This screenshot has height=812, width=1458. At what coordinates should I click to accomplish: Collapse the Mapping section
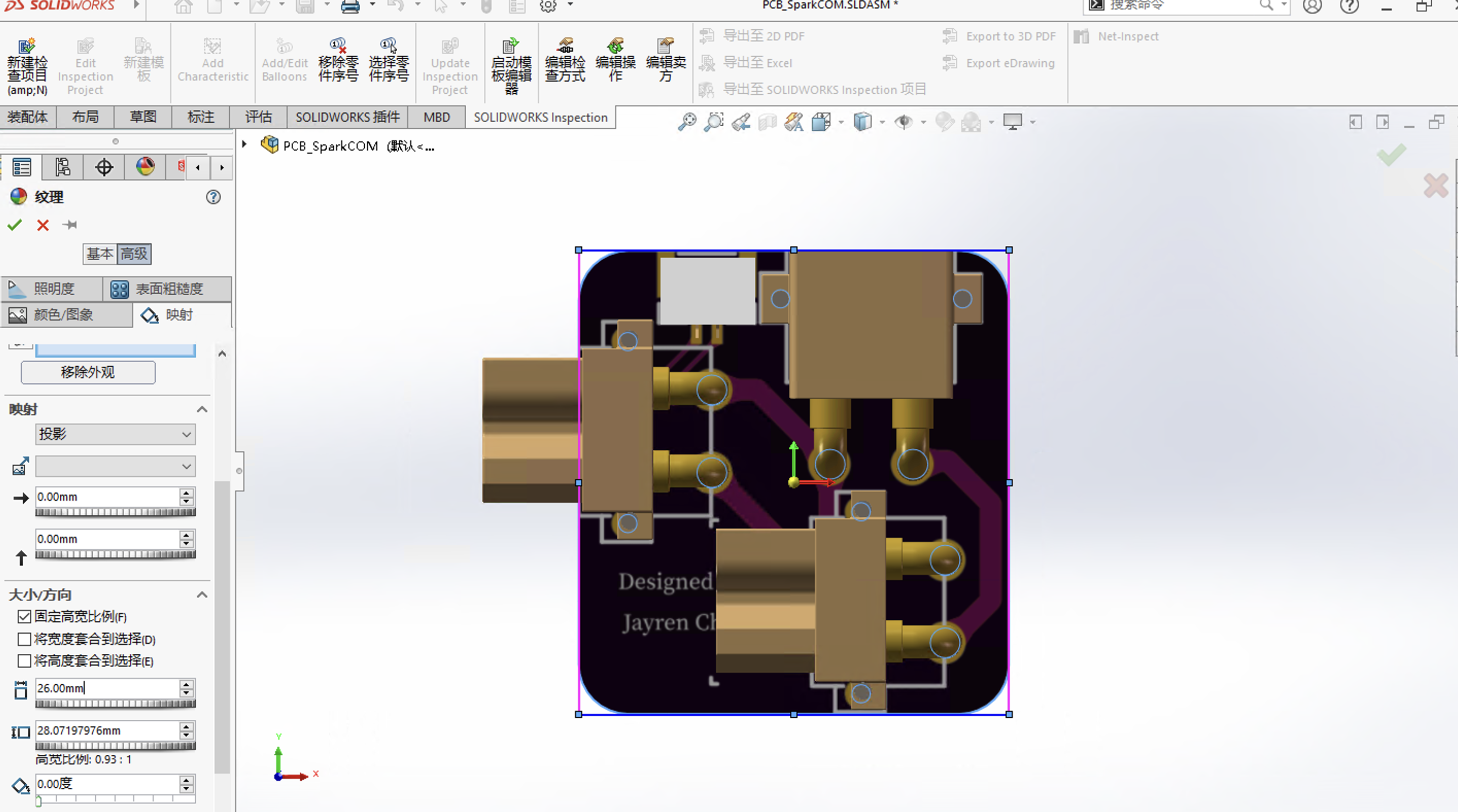coord(202,409)
